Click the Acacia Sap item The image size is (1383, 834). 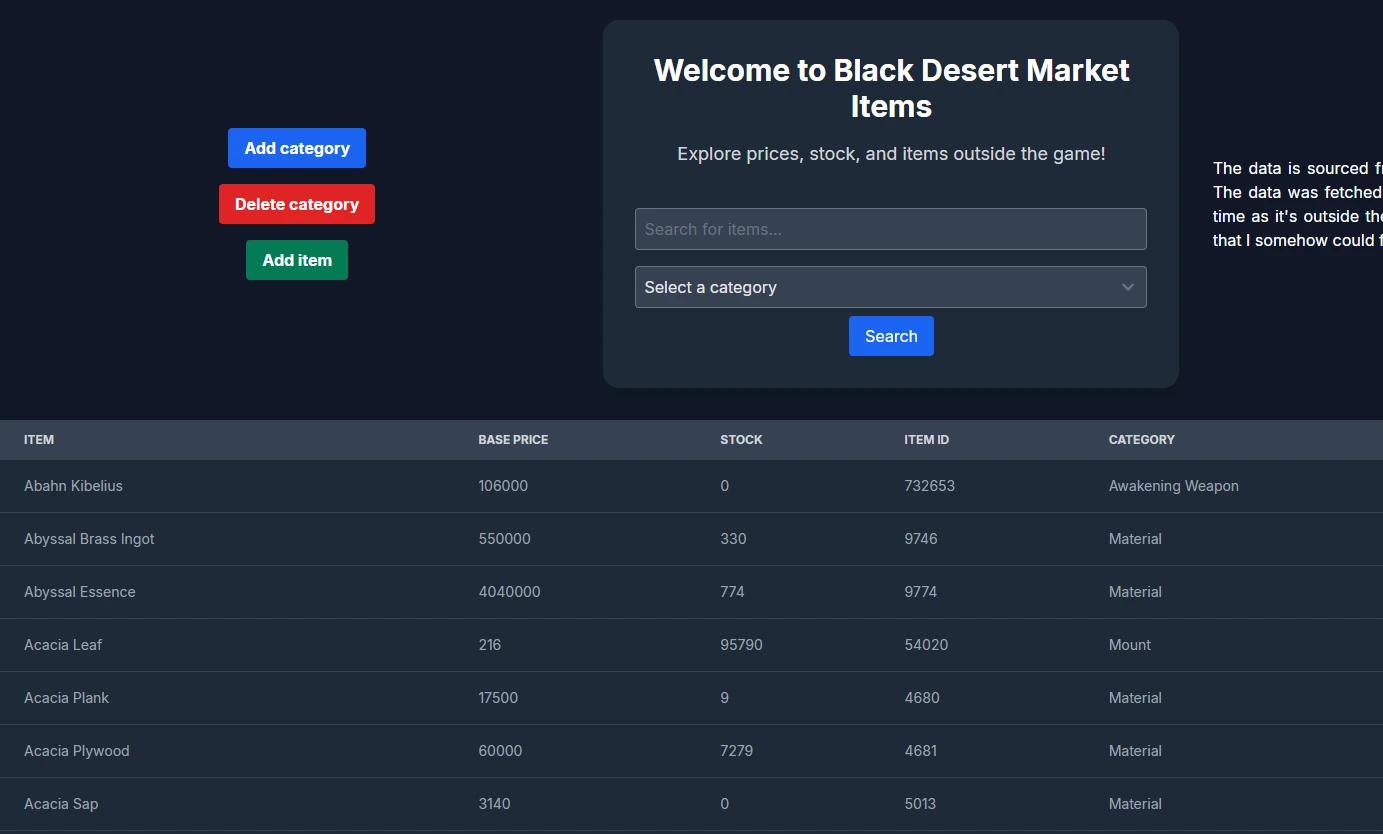click(61, 804)
